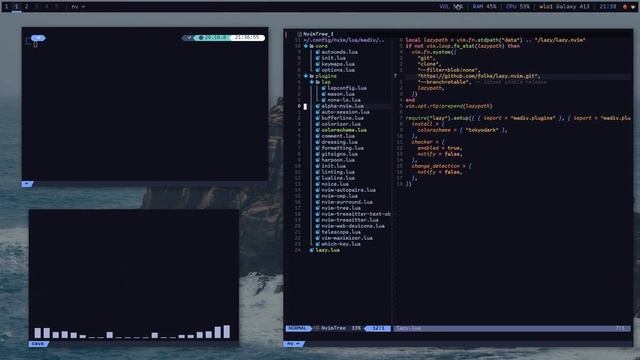
Task: Open nvim-web-devicons.lua in the file tree
Action: pos(353,226)
